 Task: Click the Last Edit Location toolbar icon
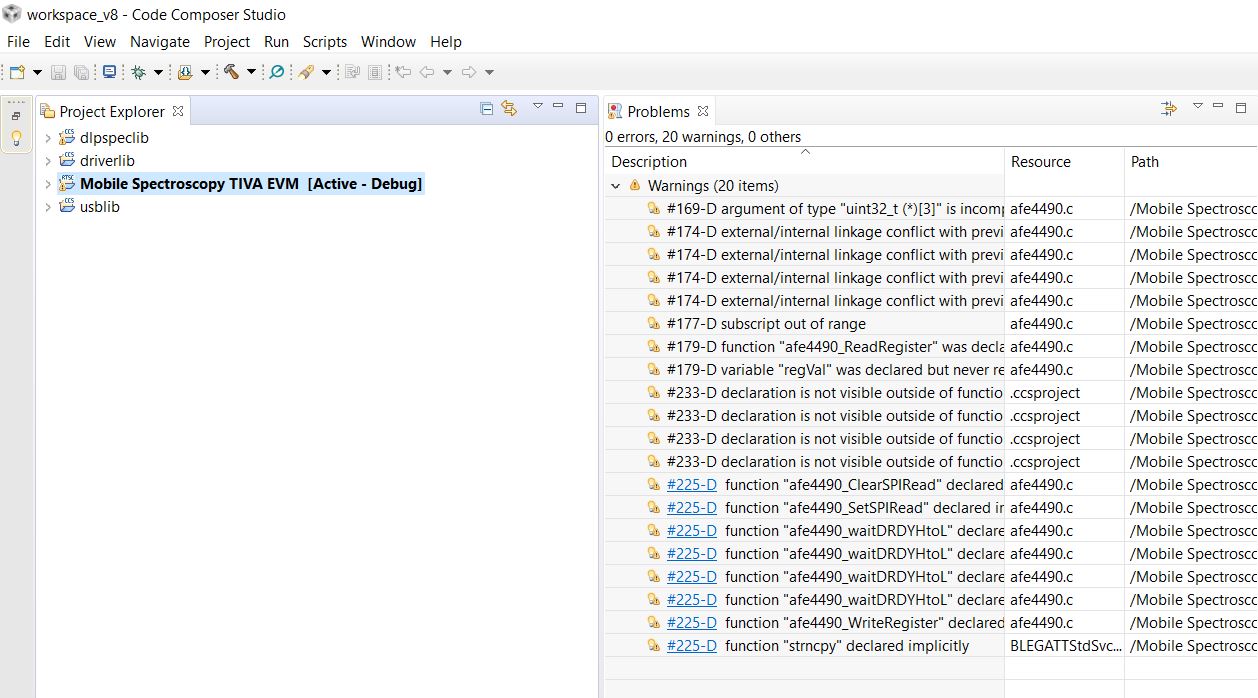tap(402, 72)
